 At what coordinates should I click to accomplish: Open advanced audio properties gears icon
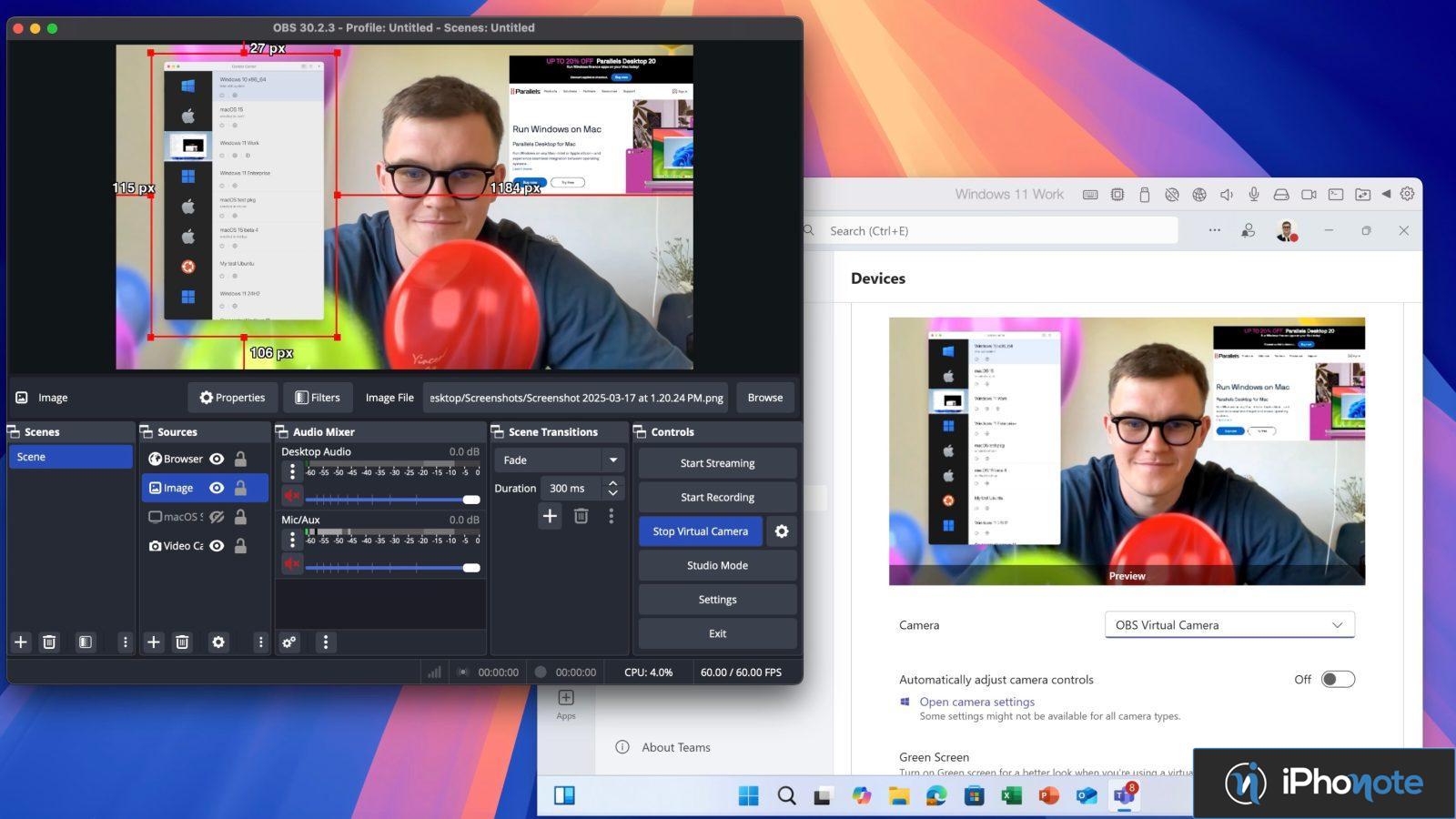coord(289,642)
